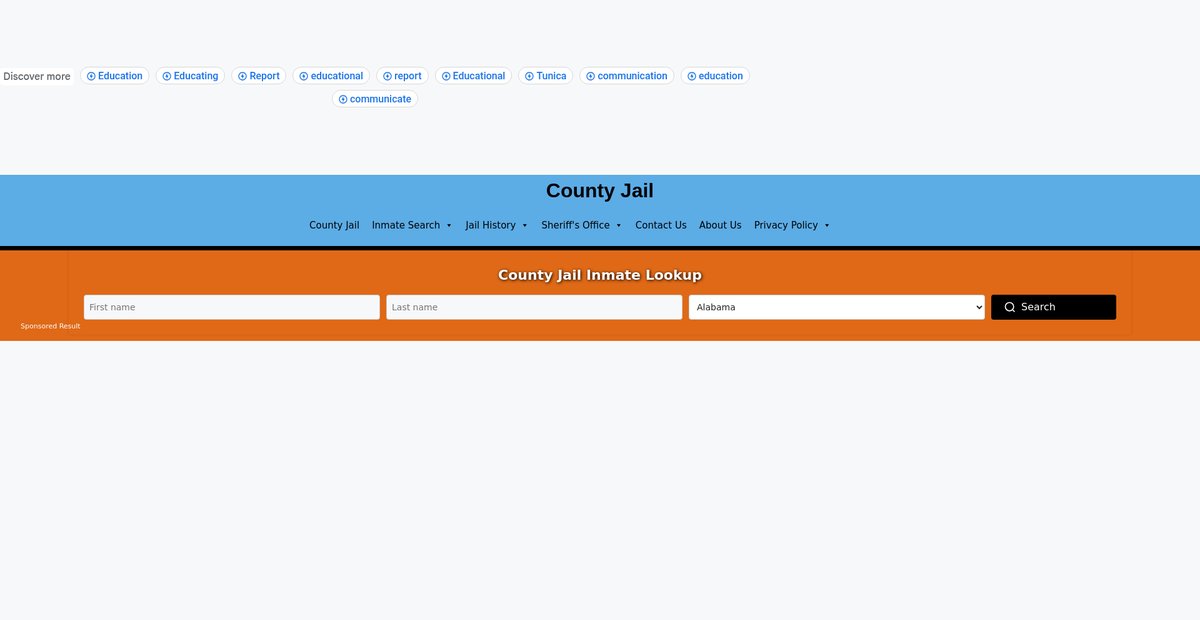Open the Privacy Policy menu
The image size is (1200, 620).
pyautogui.click(x=792, y=225)
